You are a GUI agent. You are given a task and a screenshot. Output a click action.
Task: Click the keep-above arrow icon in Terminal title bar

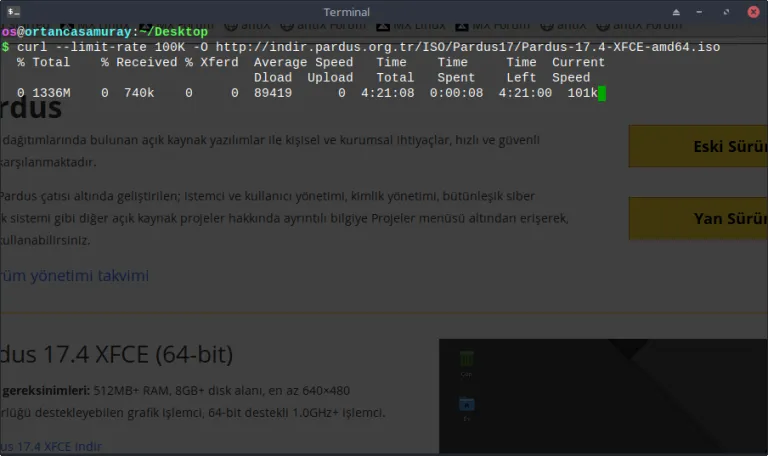click(x=676, y=12)
